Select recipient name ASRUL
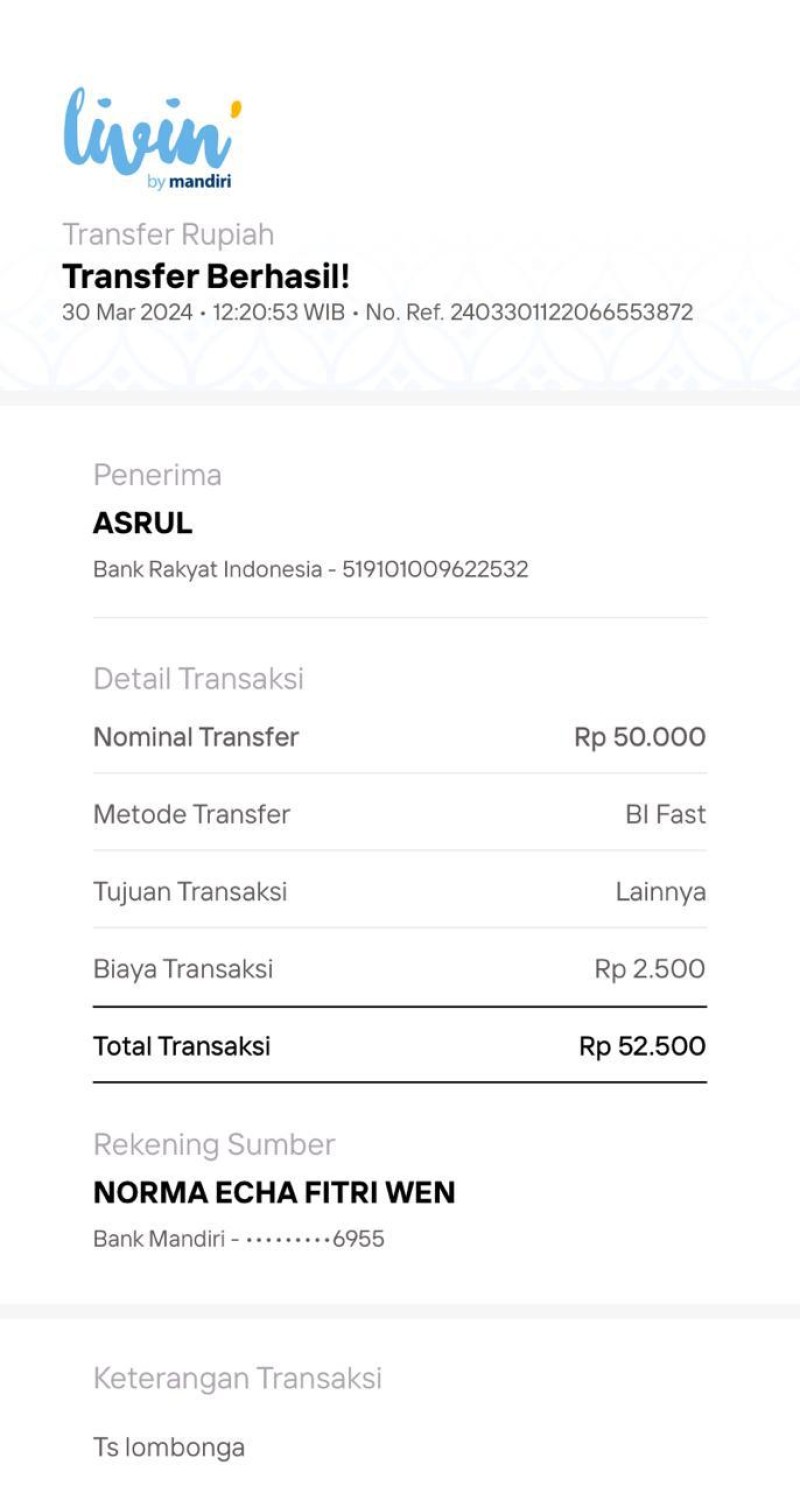800x1493 pixels. click(142, 523)
